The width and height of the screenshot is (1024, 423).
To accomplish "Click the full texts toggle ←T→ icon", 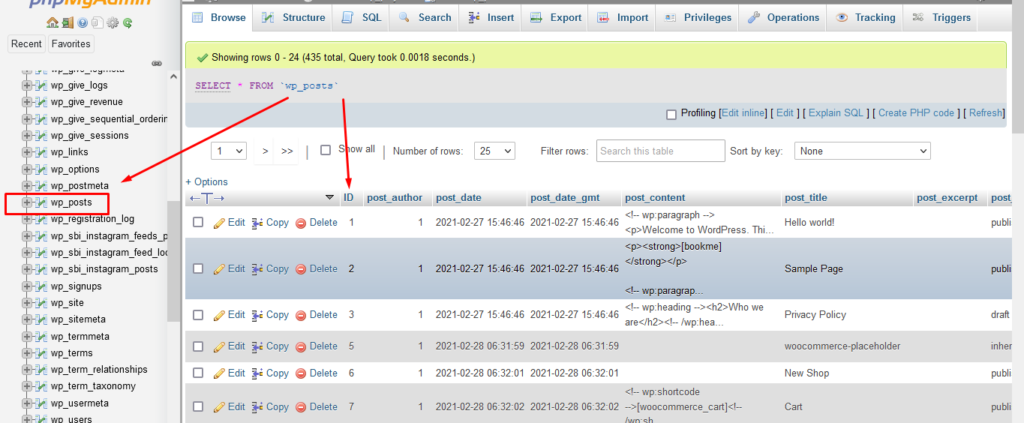I will 206,198.
